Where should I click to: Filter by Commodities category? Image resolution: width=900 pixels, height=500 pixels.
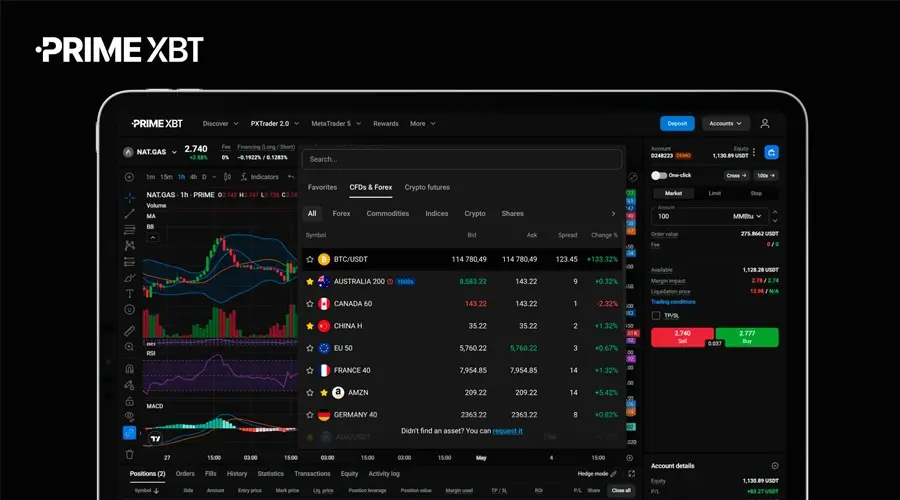388,214
